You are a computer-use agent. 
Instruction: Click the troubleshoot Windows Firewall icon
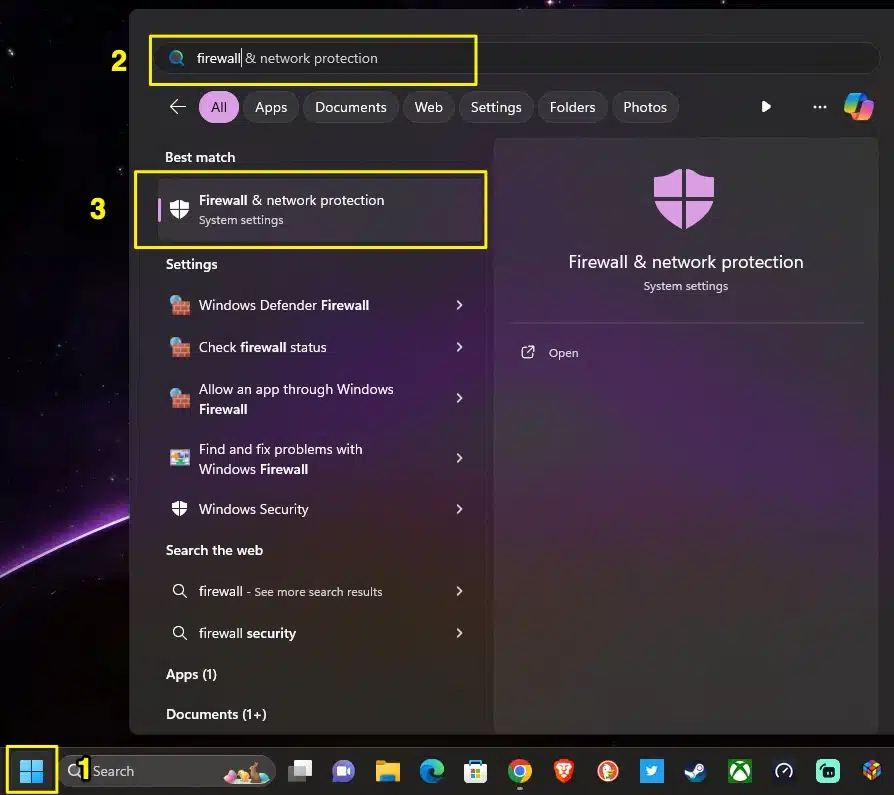(180, 457)
